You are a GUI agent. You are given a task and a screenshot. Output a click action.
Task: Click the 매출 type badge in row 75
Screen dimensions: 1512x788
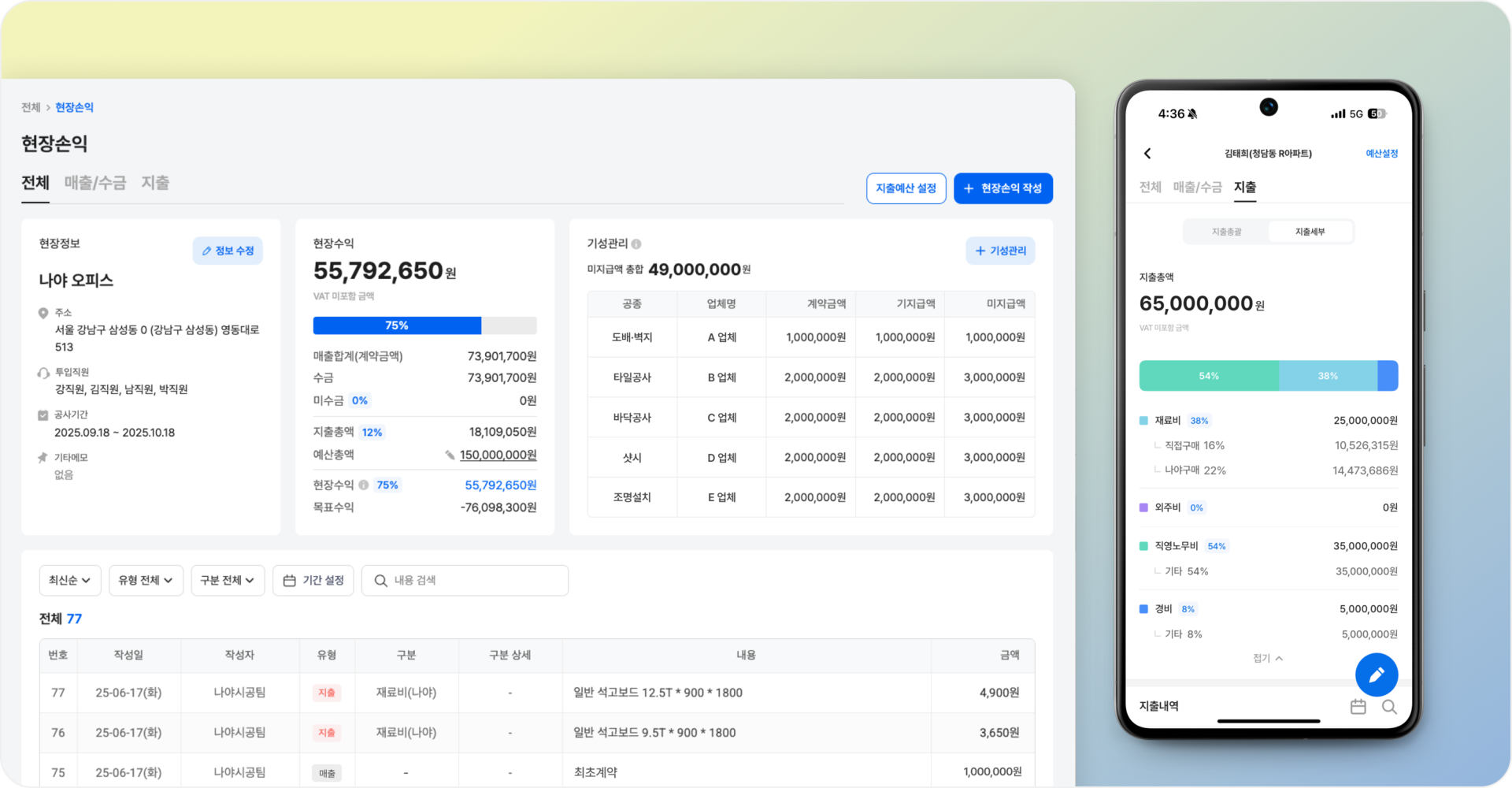[327, 773]
